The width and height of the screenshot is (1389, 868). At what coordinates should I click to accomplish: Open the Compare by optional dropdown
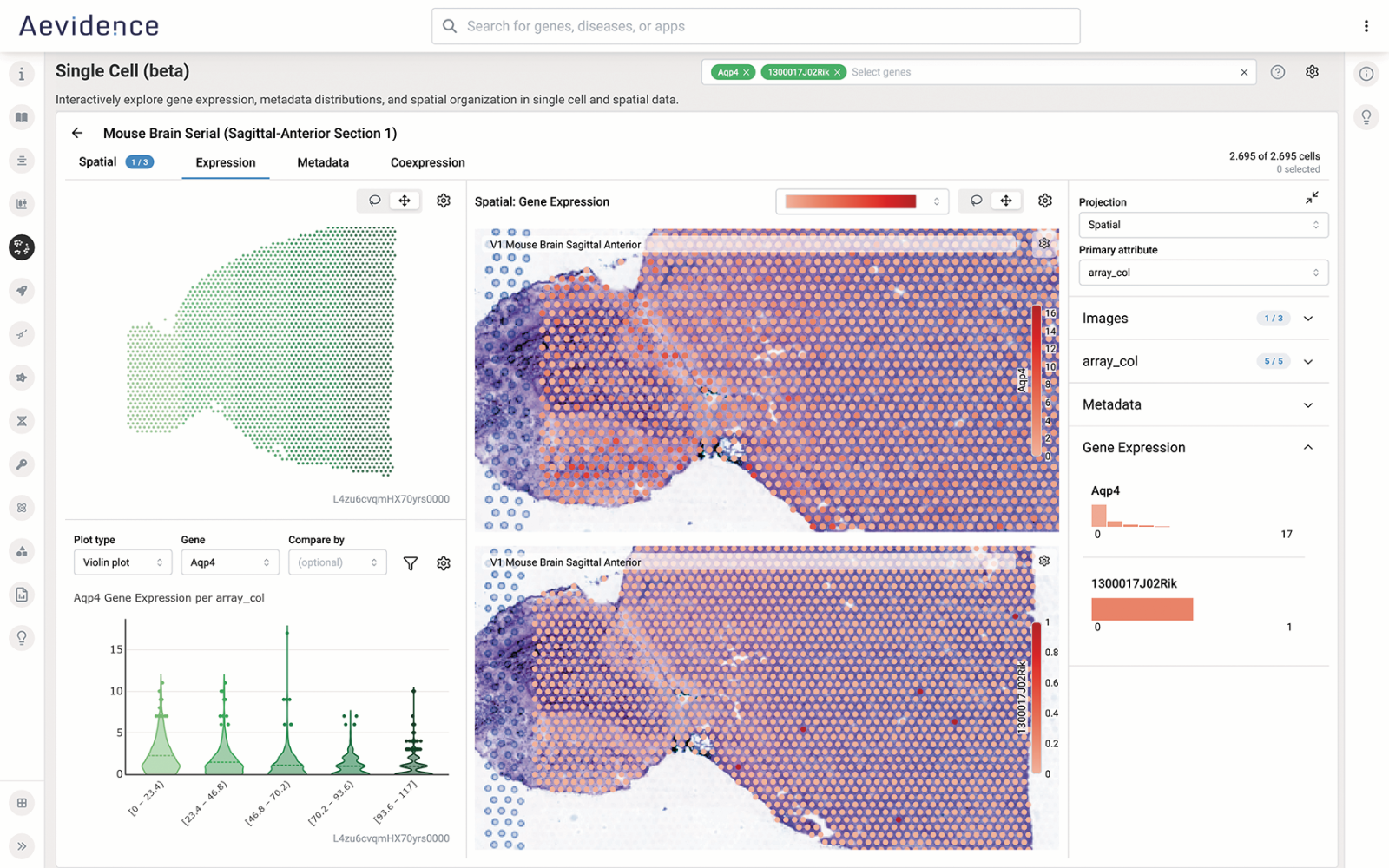click(338, 562)
